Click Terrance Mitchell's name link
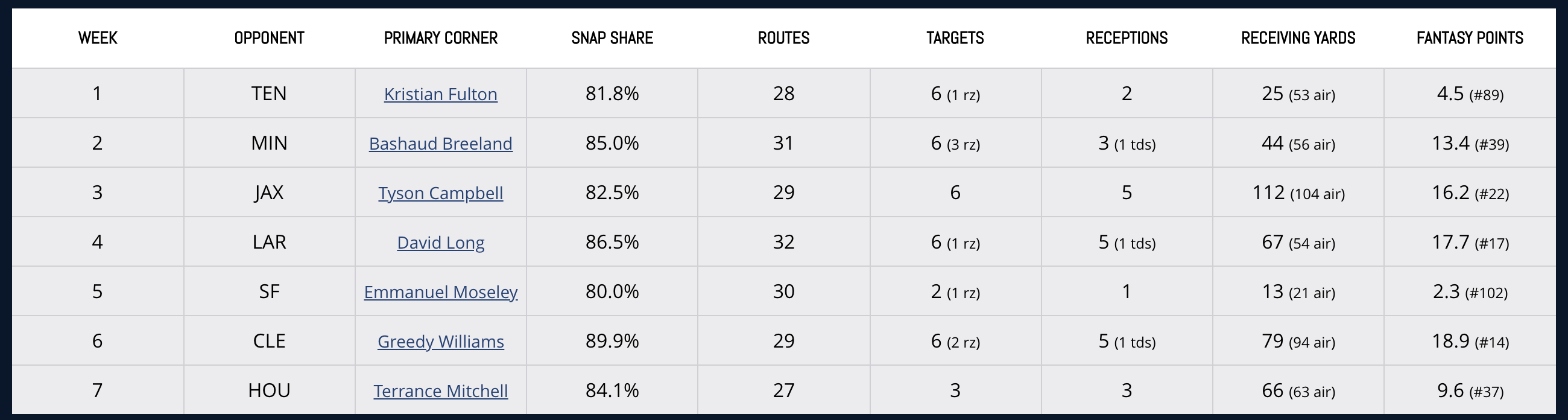Screen dimensions: 1568x420 440,391
